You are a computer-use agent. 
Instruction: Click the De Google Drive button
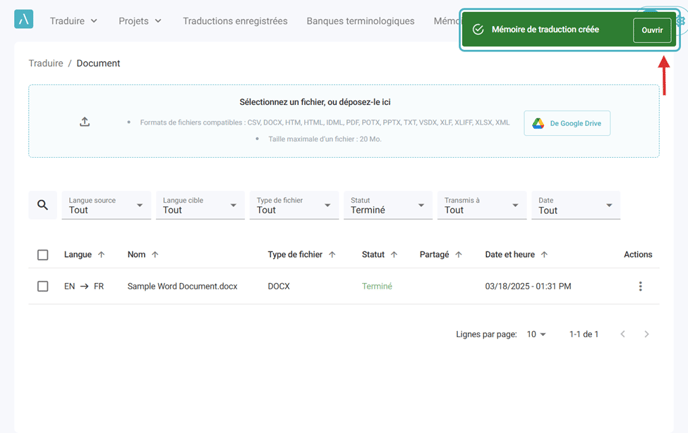click(x=567, y=123)
